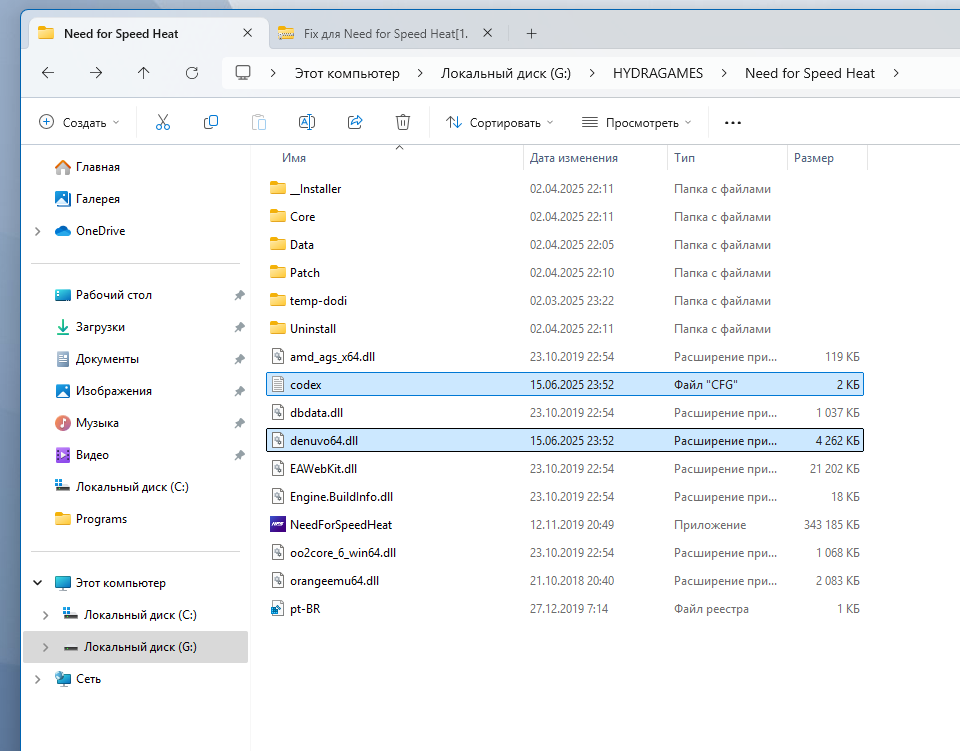Select the amd_ags_x64.dll file

pos(564,357)
